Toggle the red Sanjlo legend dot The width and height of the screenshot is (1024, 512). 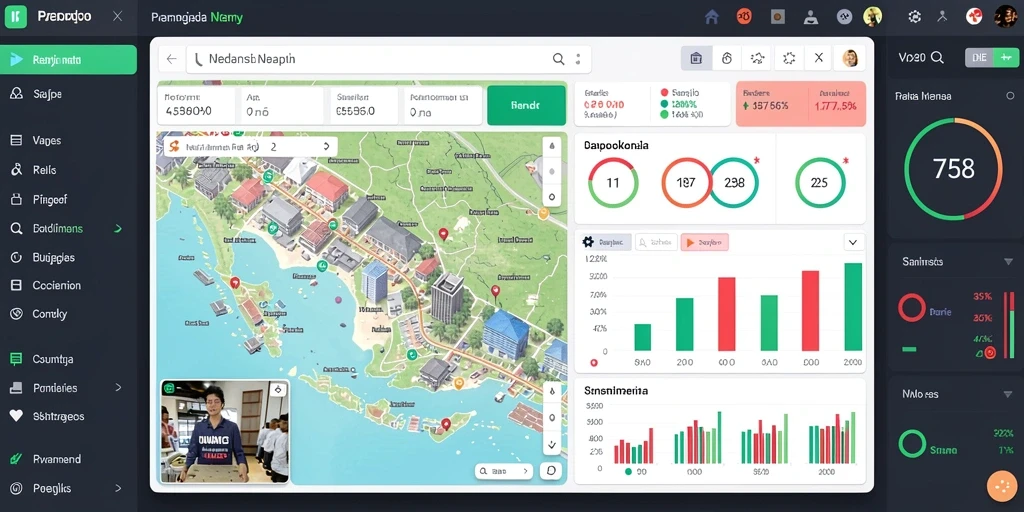click(x=665, y=93)
